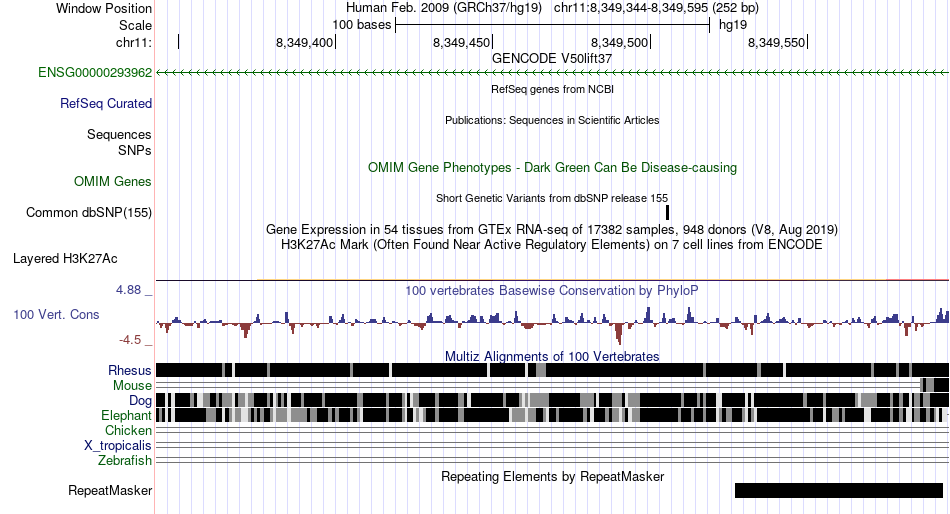Click the 100 Vert. Cons label
Screen dimensions: 950x514
pos(56,315)
